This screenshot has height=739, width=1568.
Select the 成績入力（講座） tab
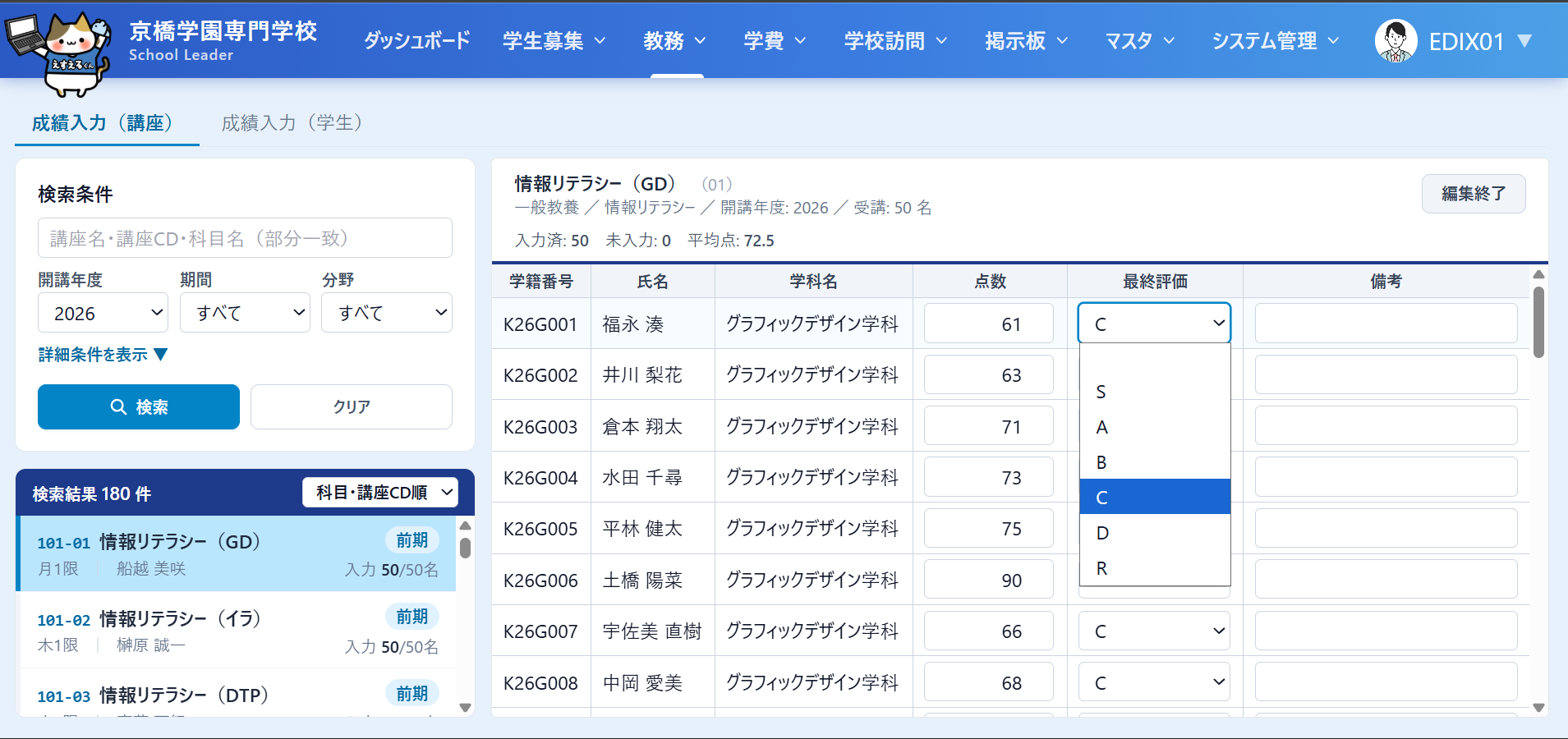107,123
